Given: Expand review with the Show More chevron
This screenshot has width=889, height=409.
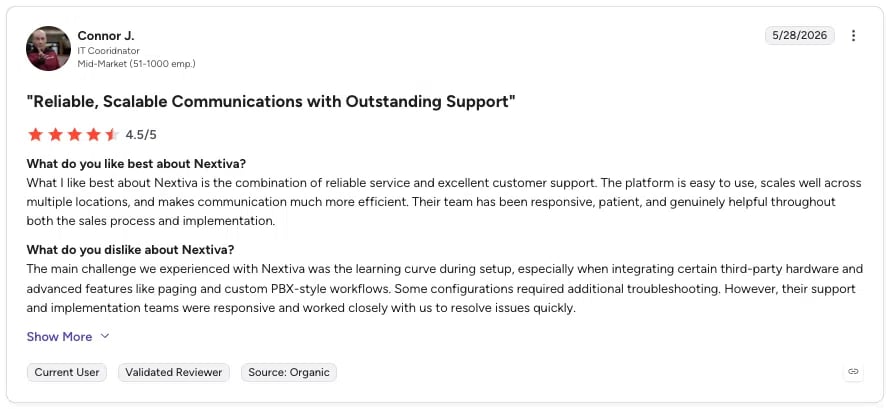Looking at the screenshot, I should pos(105,336).
